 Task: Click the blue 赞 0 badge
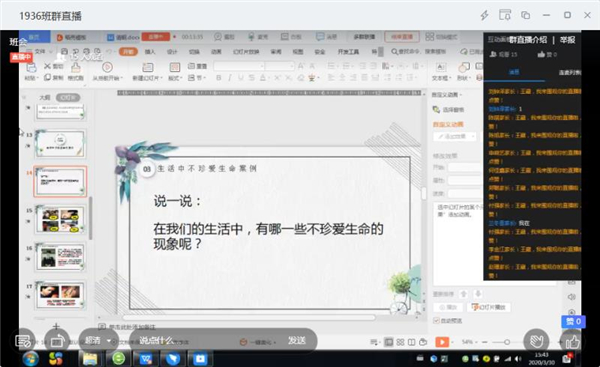tap(573, 321)
